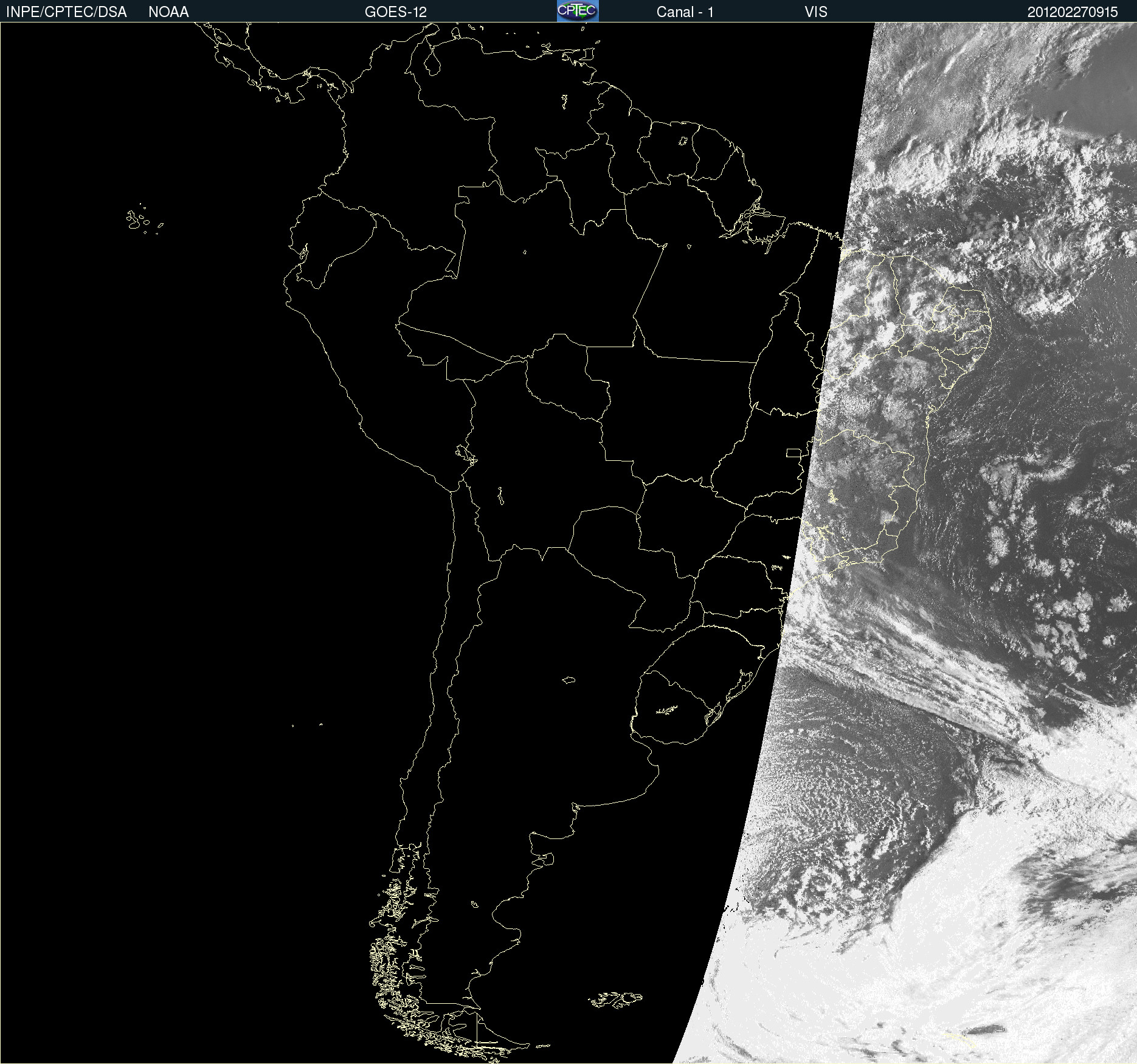
Task: Click the VIS channel label
Action: point(816,12)
